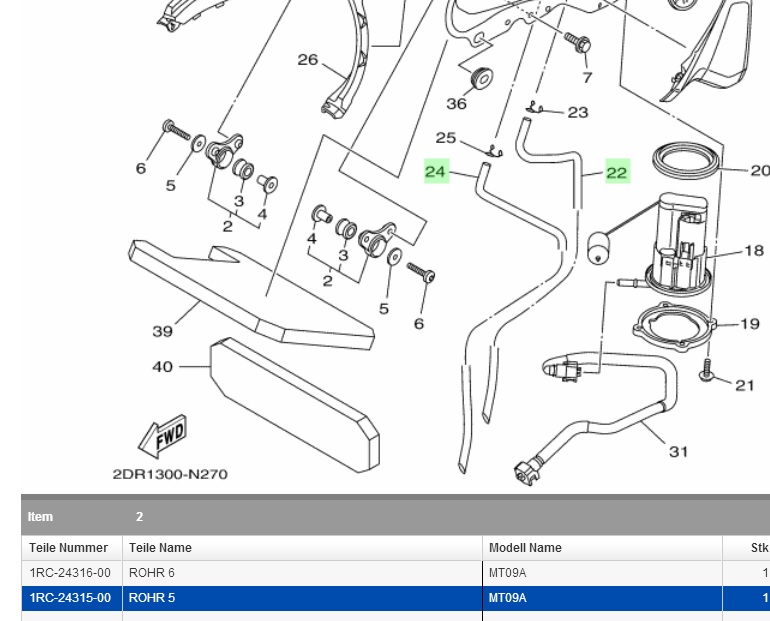Click part number 20 ring label
Image resolution: width=770 pixels, height=621 pixels.
click(x=760, y=171)
